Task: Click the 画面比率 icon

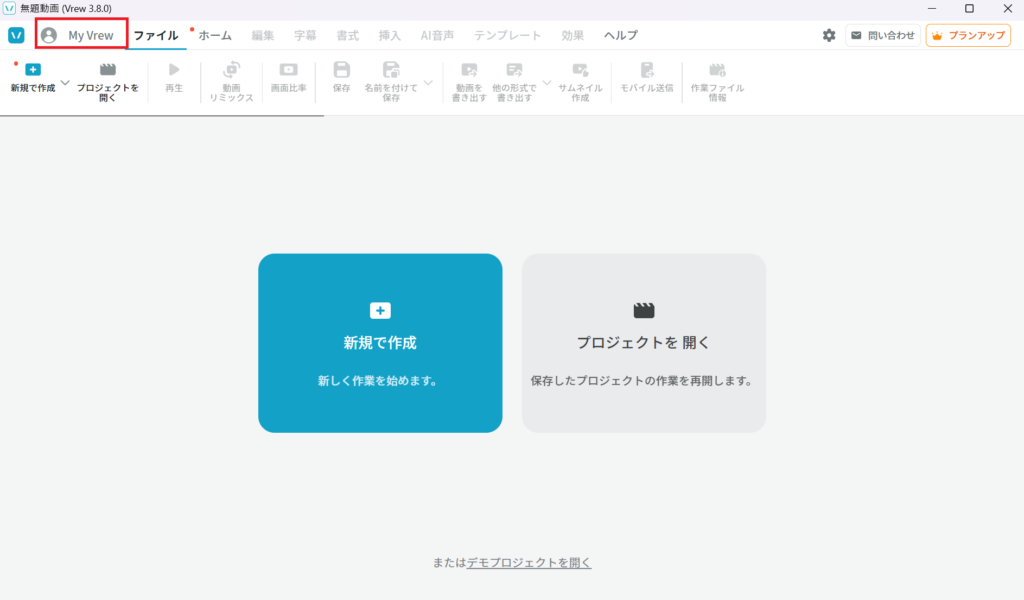Action: (x=289, y=70)
